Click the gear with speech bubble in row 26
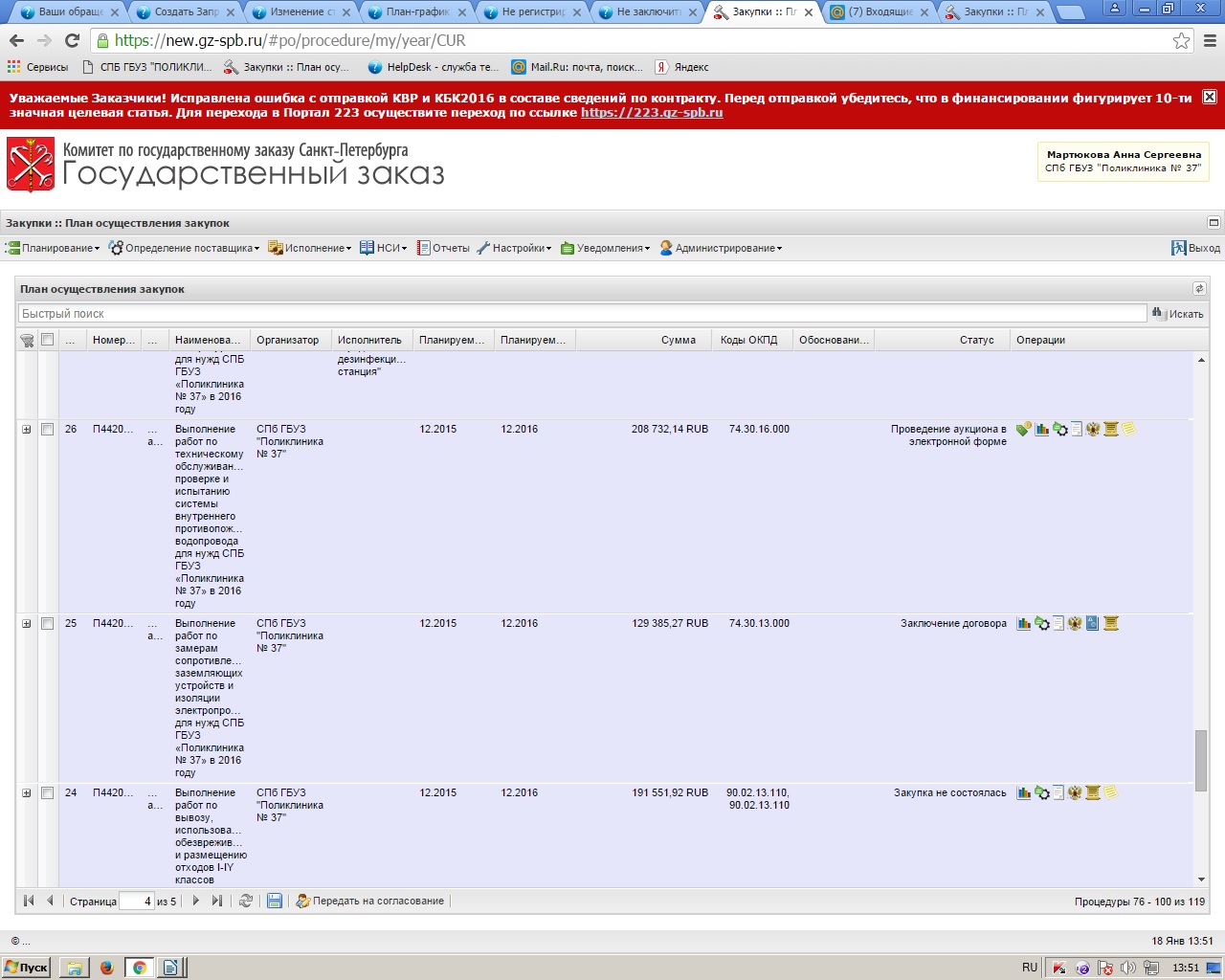The height and width of the screenshot is (980, 1225). (x=1060, y=430)
